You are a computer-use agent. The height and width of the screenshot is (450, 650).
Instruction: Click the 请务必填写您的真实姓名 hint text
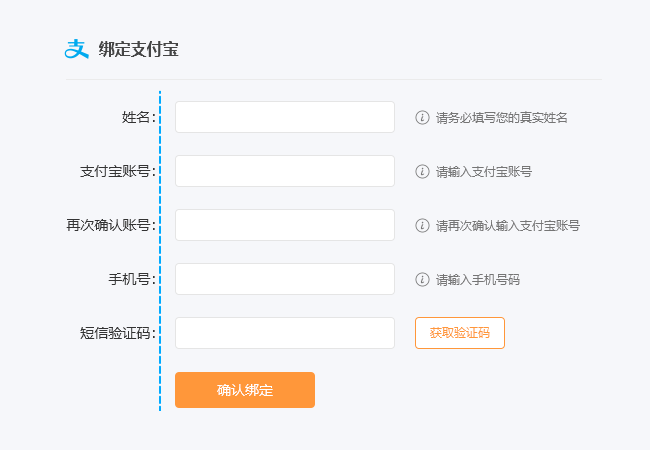(502, 118)
